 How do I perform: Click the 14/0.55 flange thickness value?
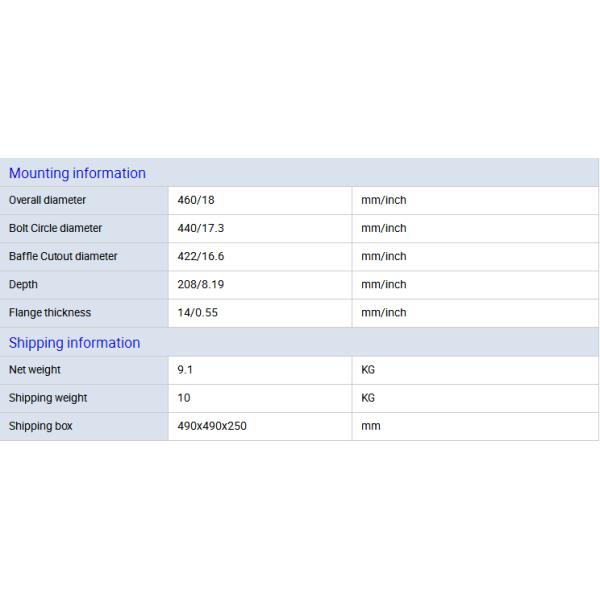196,312
